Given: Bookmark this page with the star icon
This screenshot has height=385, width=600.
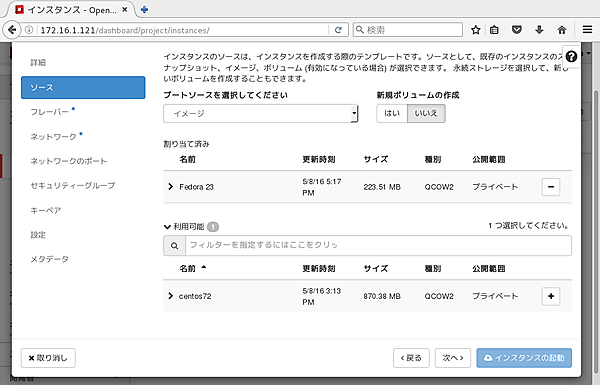Looking at the screenshot, I should [x=476, y=30].
